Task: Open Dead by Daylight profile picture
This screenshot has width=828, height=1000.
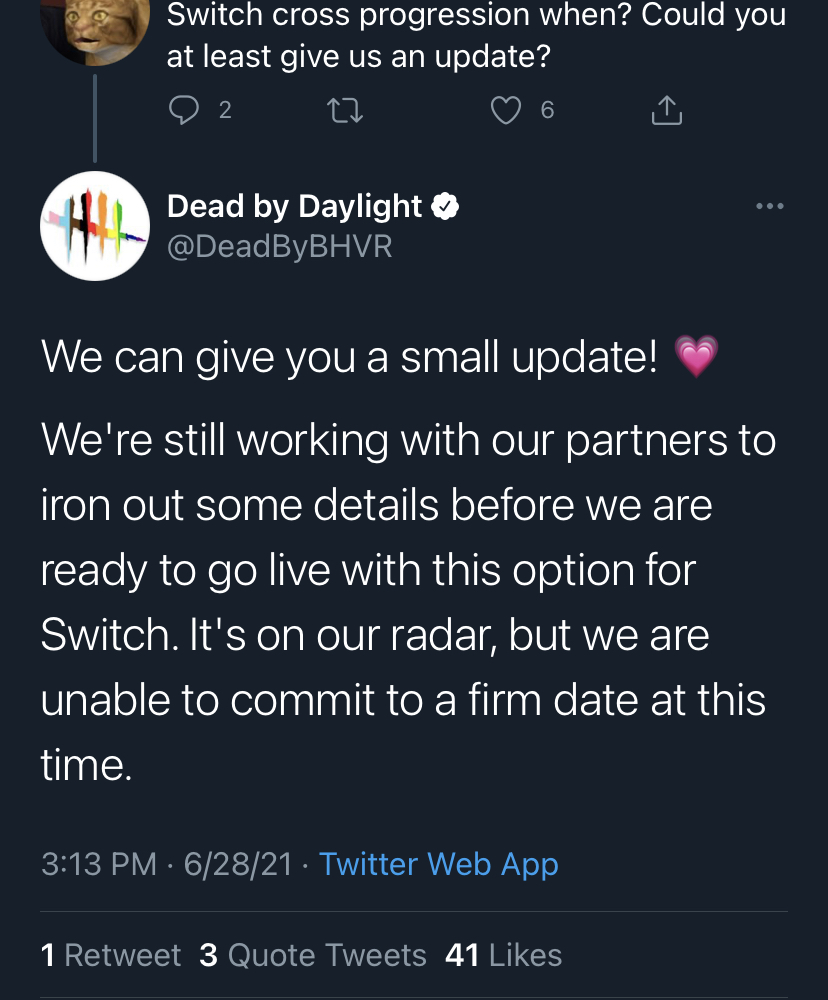Action: click(x=95, y=226)
